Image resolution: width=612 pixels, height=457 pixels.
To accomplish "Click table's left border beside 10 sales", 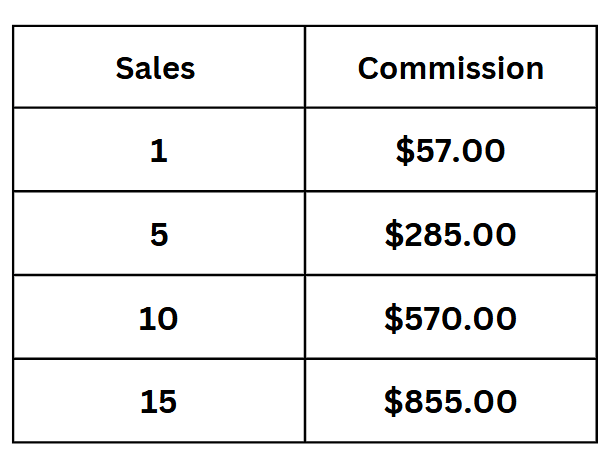I will (x=13, y=318).
